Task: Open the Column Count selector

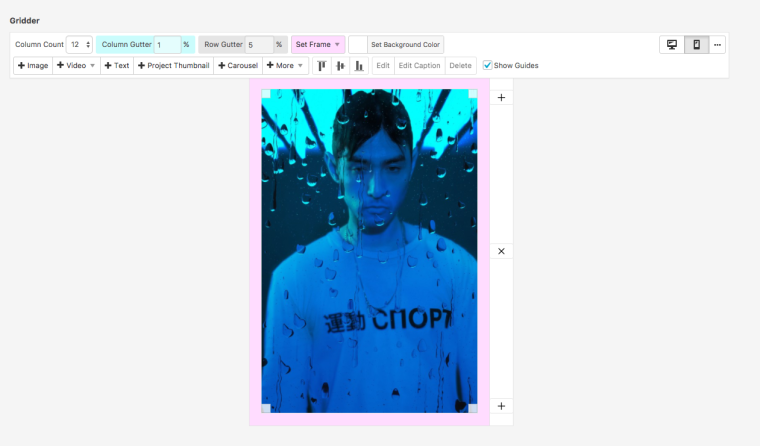Action: [x=80, y=45]
